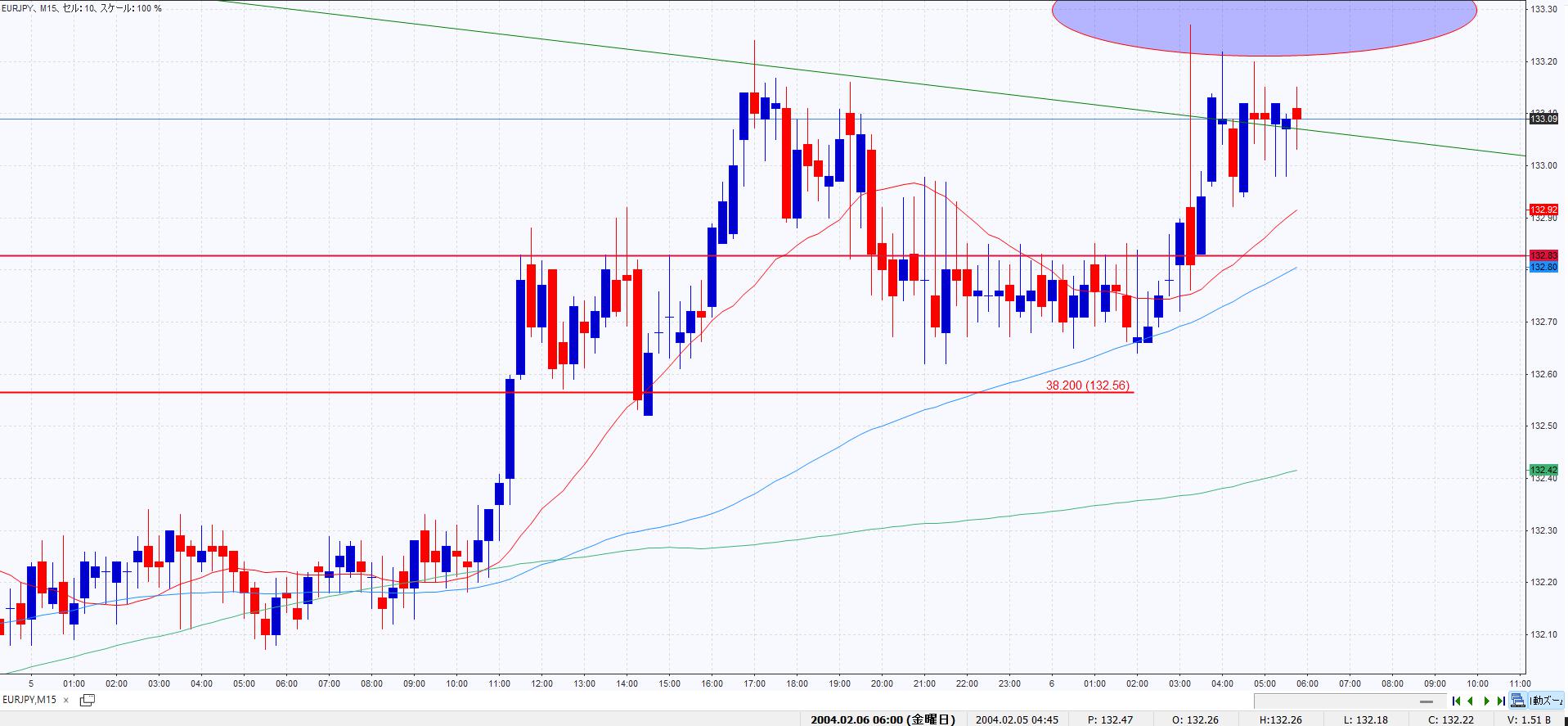Jump to the chart start with first-bar arrow

pos(1456,701)
